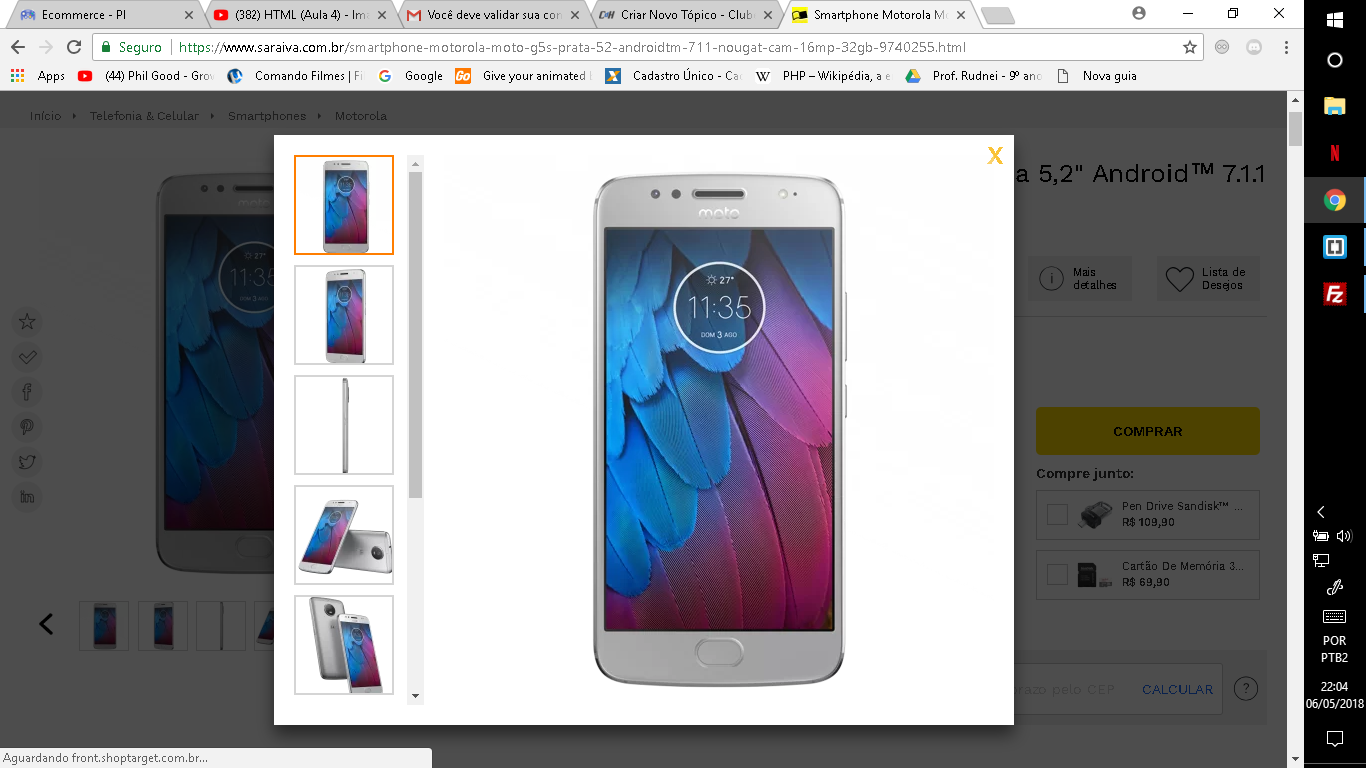Click the browser forward arrow
Image resolution: width=1366 pixels, height=768 pixels.
coord(46,47)
